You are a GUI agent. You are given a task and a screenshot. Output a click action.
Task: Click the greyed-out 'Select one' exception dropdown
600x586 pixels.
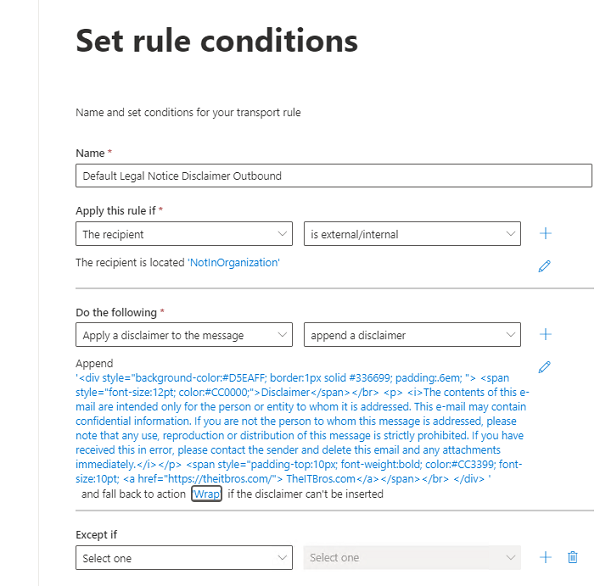point(412,558)
